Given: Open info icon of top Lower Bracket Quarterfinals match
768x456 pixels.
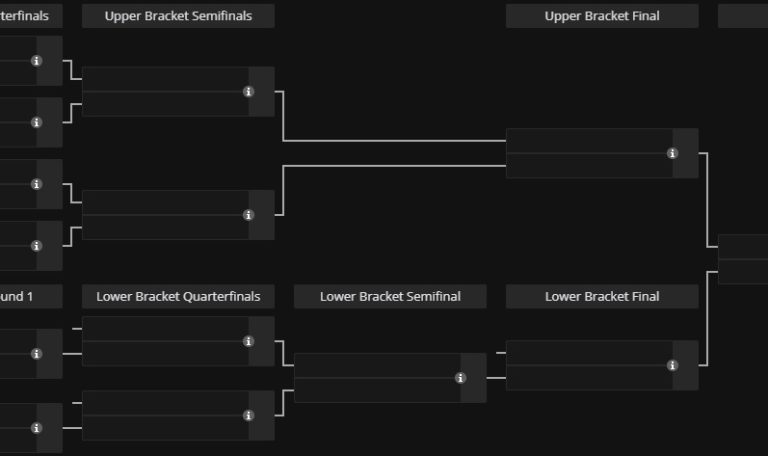Looking at the screenshot, I should coord(248,342).
